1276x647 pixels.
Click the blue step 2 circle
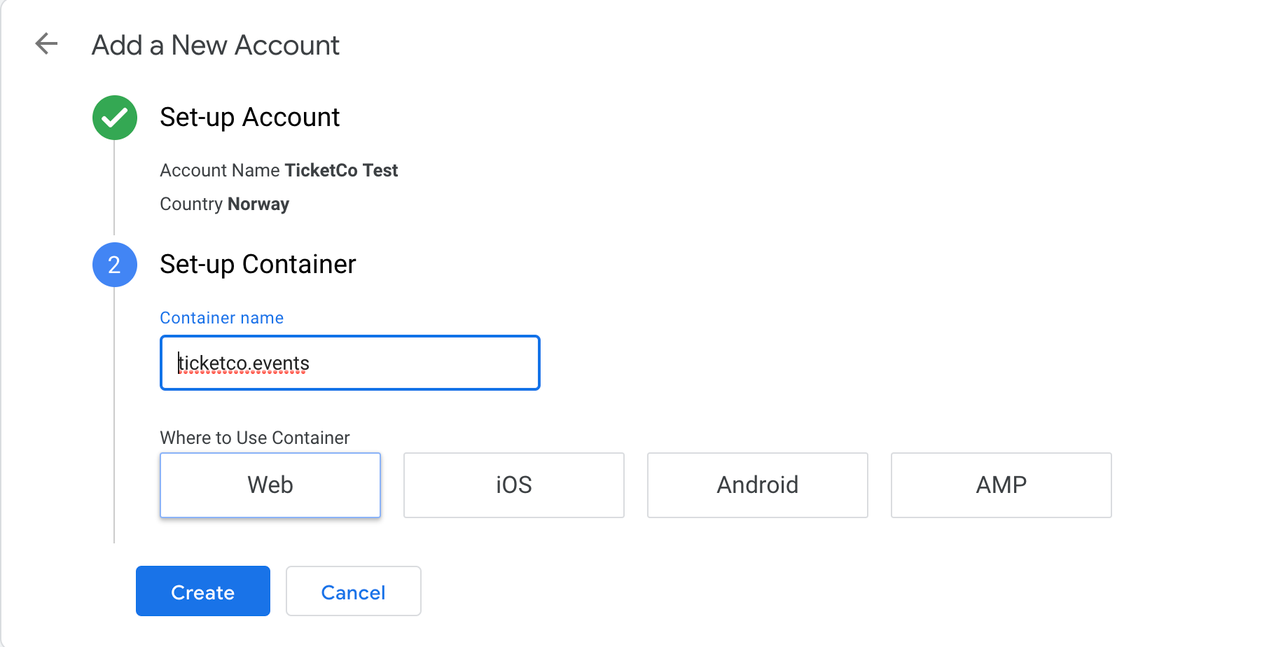(x=115, y=265)
